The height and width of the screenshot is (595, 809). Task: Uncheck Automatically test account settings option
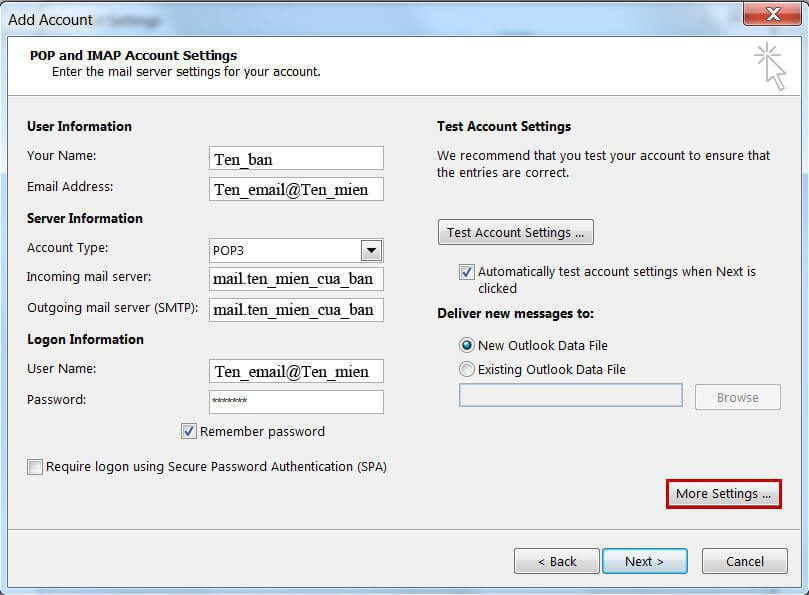[x=466, y=272]
